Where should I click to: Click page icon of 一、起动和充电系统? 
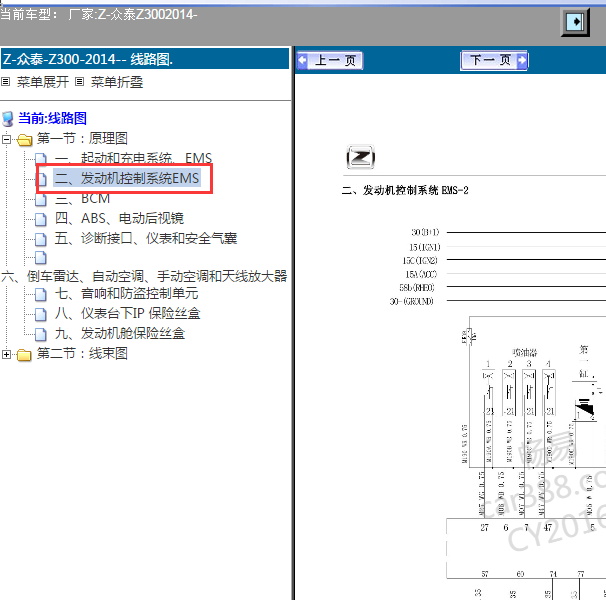[x=41, y=159]
